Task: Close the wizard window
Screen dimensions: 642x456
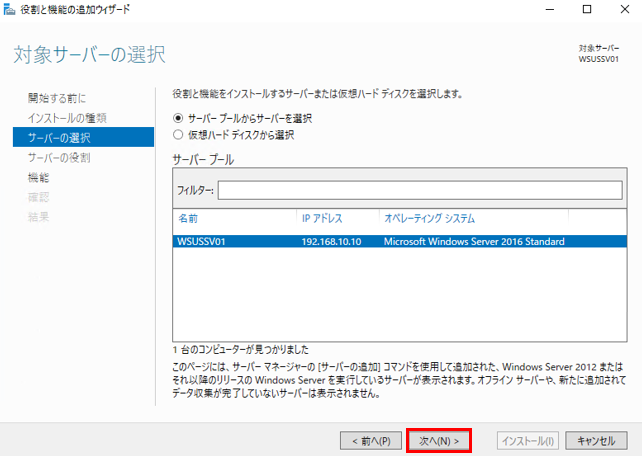Action: point(626,10)
